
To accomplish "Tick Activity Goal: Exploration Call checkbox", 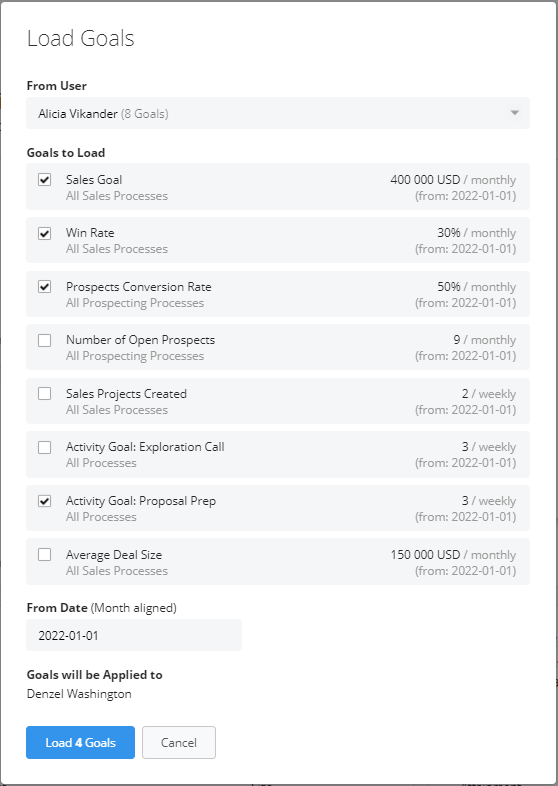I will 45,447.
